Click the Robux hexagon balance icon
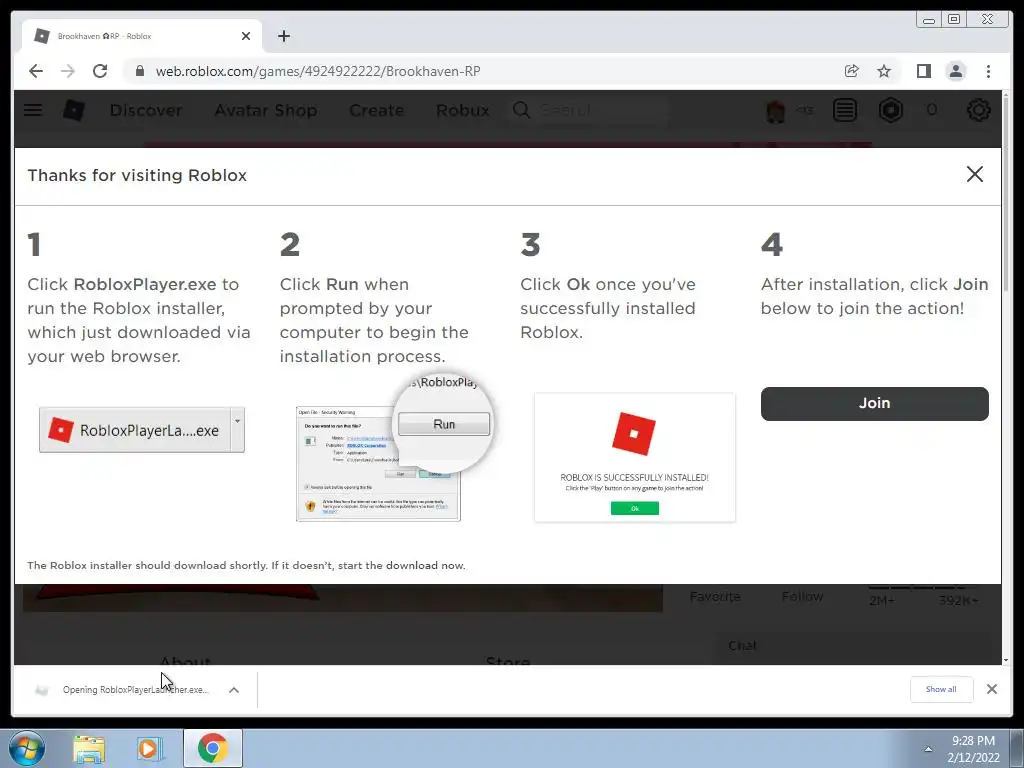This screenshot has width=1024, height=768. [891, 110]
